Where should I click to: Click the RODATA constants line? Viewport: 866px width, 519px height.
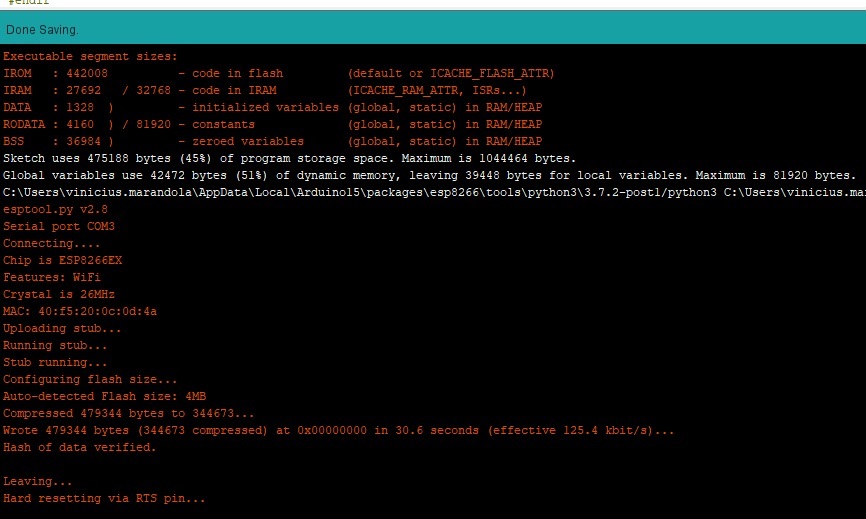pos(272,124)
